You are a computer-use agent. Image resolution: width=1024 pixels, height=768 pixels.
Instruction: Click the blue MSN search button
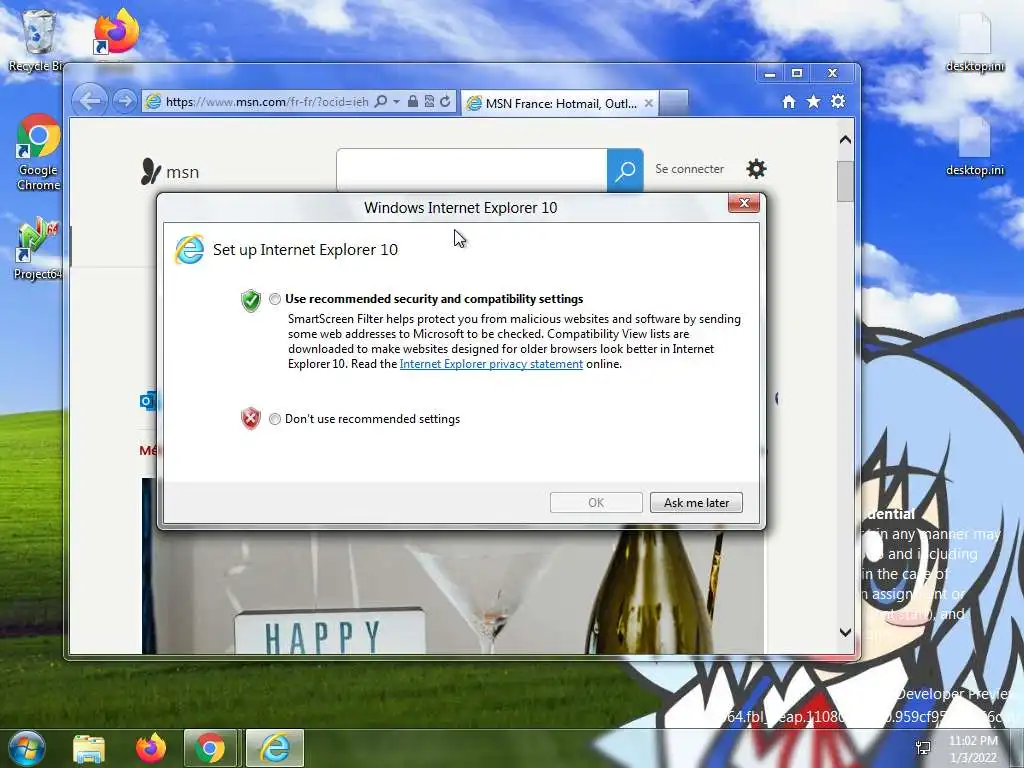625,170
